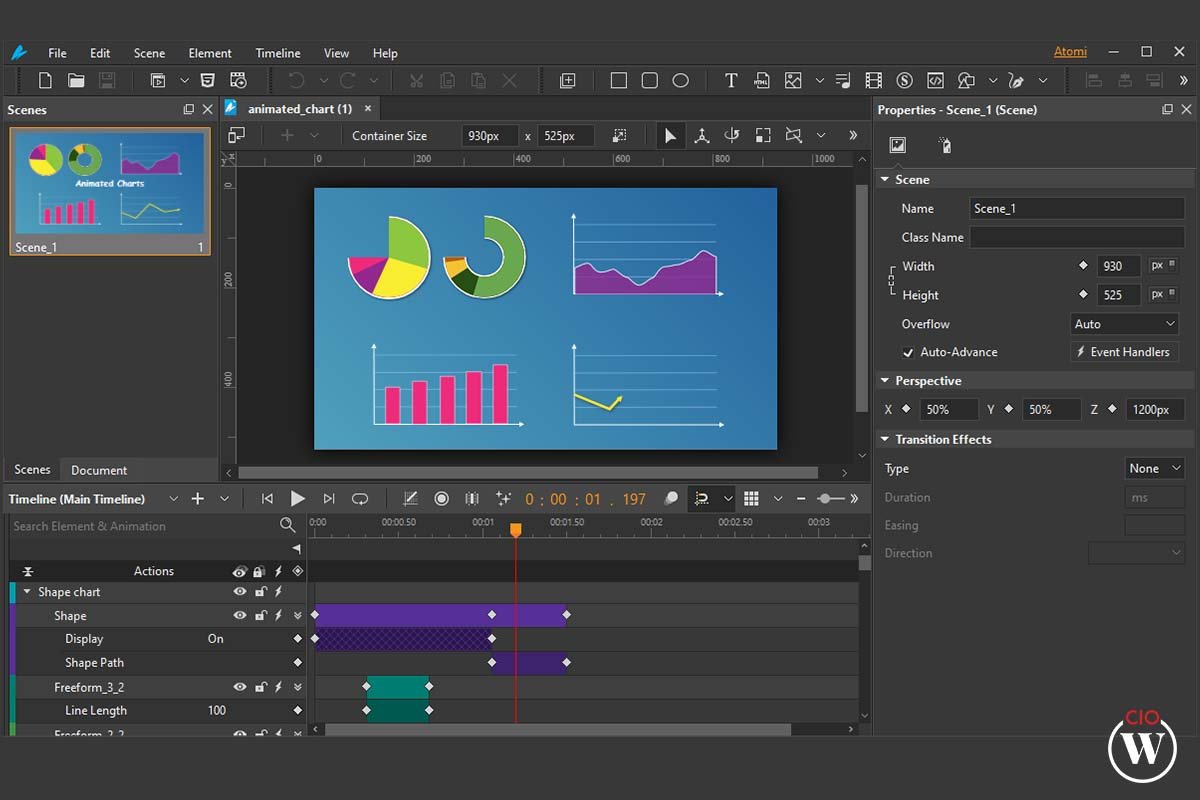Open the Shapes library icon
The image size is (1200, 800).
click(x=966, y=81)
